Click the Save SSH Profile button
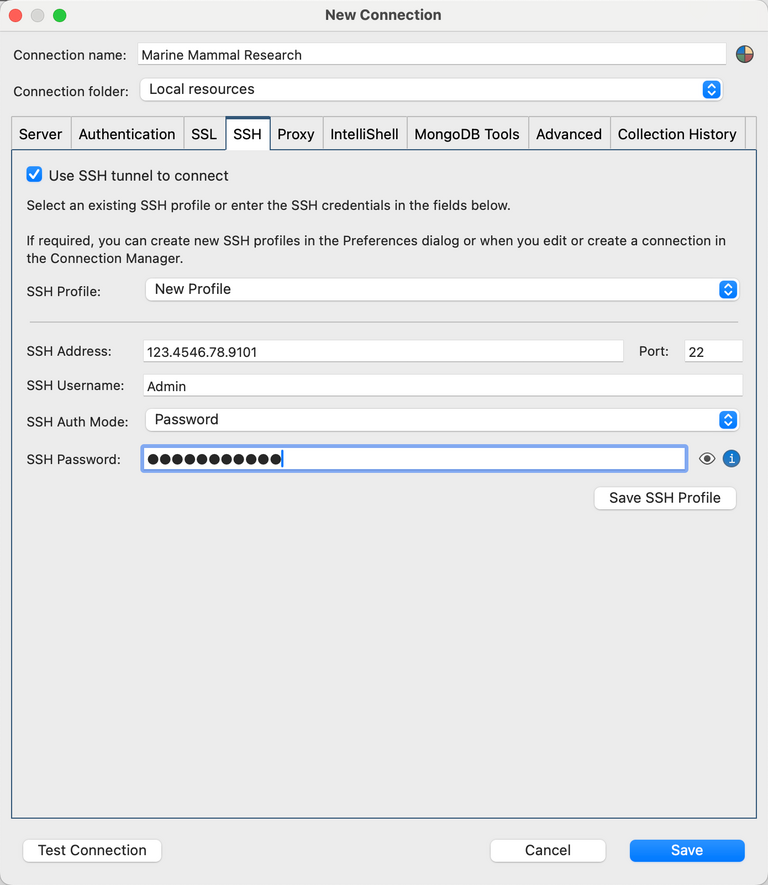The width and height of the screenshot is (768, 885). pos(664,497)
